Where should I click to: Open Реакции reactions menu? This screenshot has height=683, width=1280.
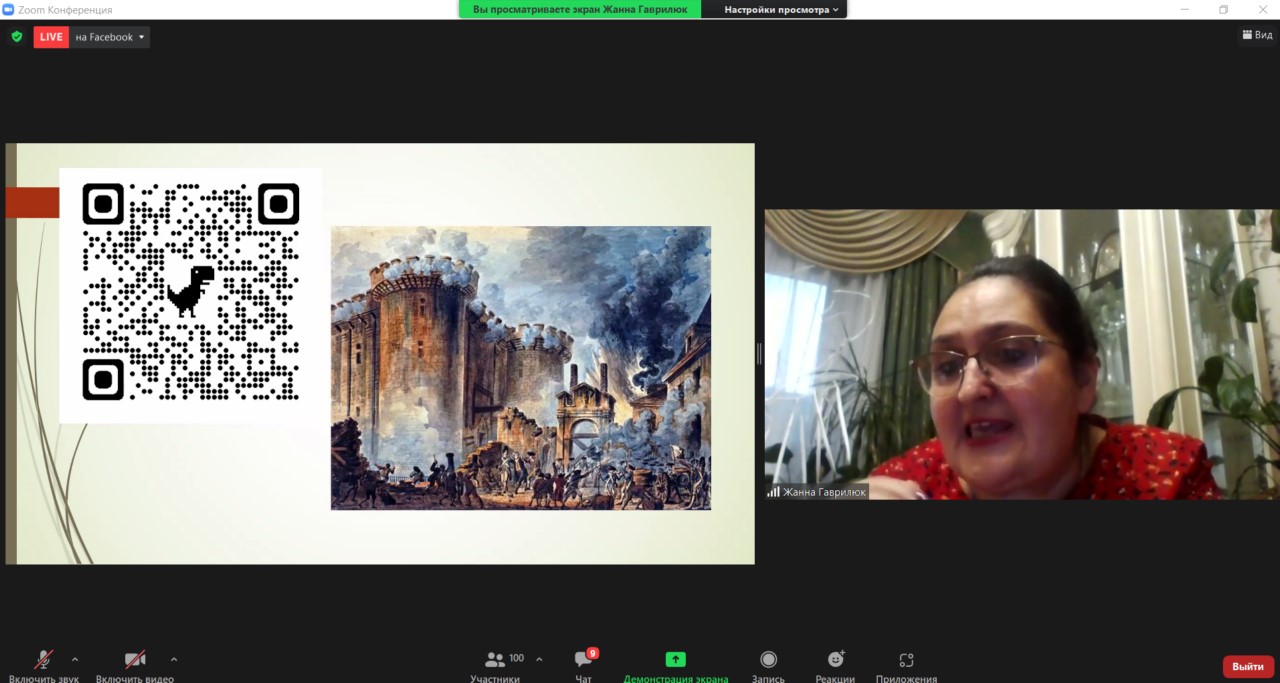835,665
